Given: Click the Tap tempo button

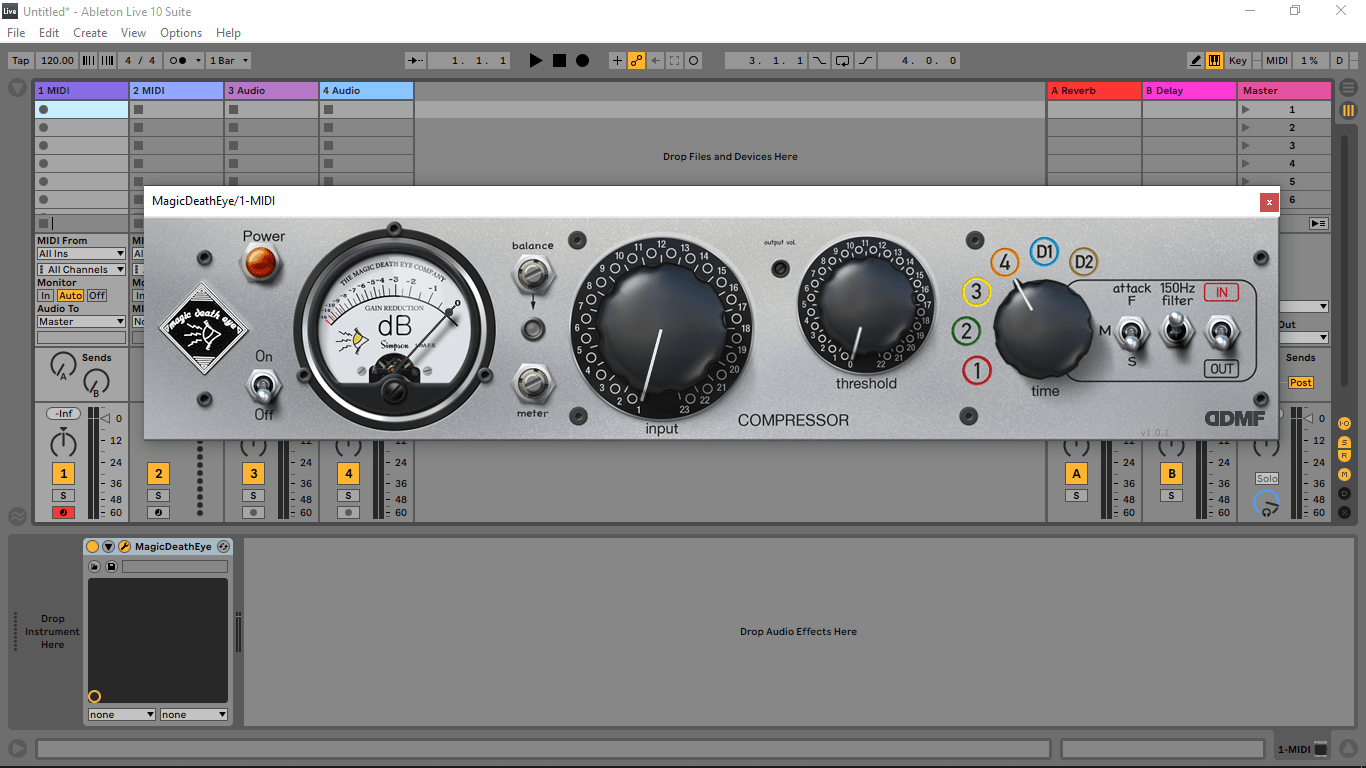Looking at the screenshot, I should (20, 61).
